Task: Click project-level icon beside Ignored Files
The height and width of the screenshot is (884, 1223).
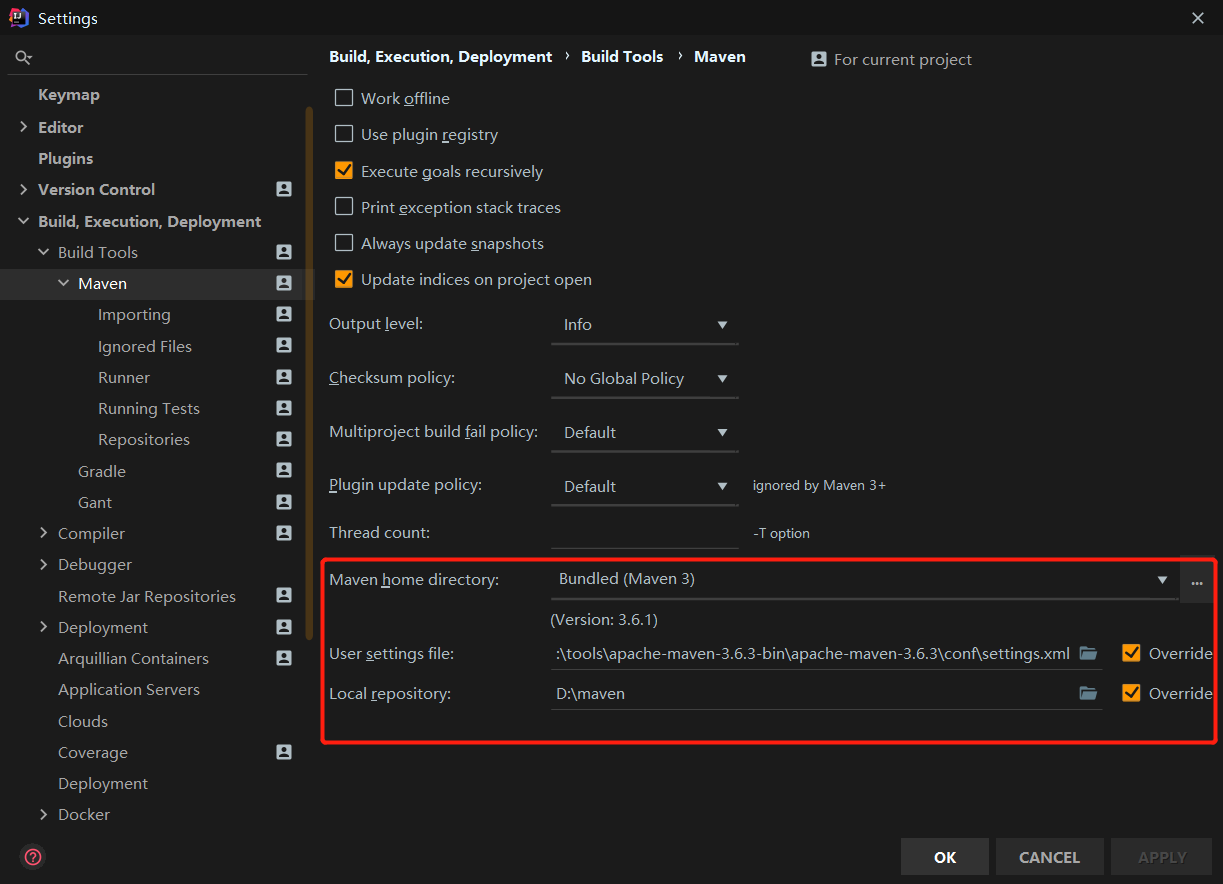Action: pyautogui.click(x=284, y=346)
